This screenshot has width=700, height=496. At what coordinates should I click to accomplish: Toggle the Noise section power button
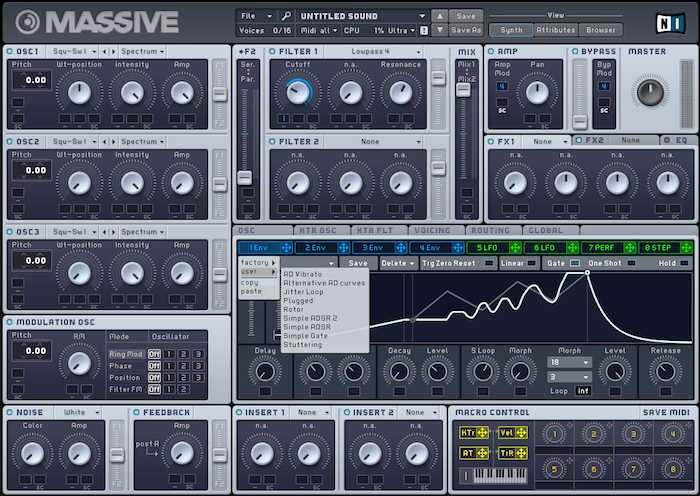(9, 413)
